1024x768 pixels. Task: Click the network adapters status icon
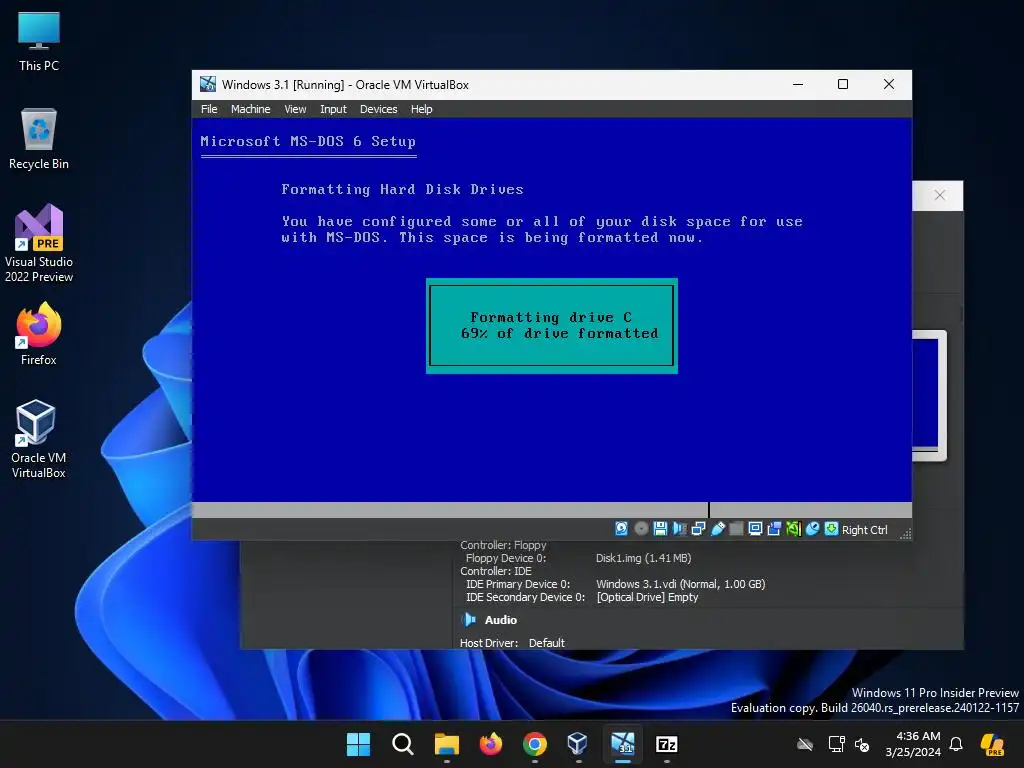tap(698, 529)
